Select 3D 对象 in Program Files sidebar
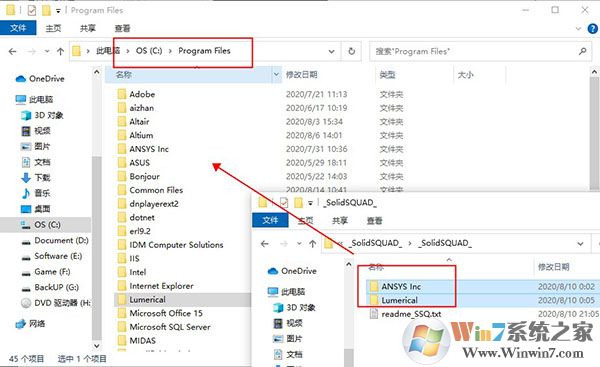 click(42, 115)
